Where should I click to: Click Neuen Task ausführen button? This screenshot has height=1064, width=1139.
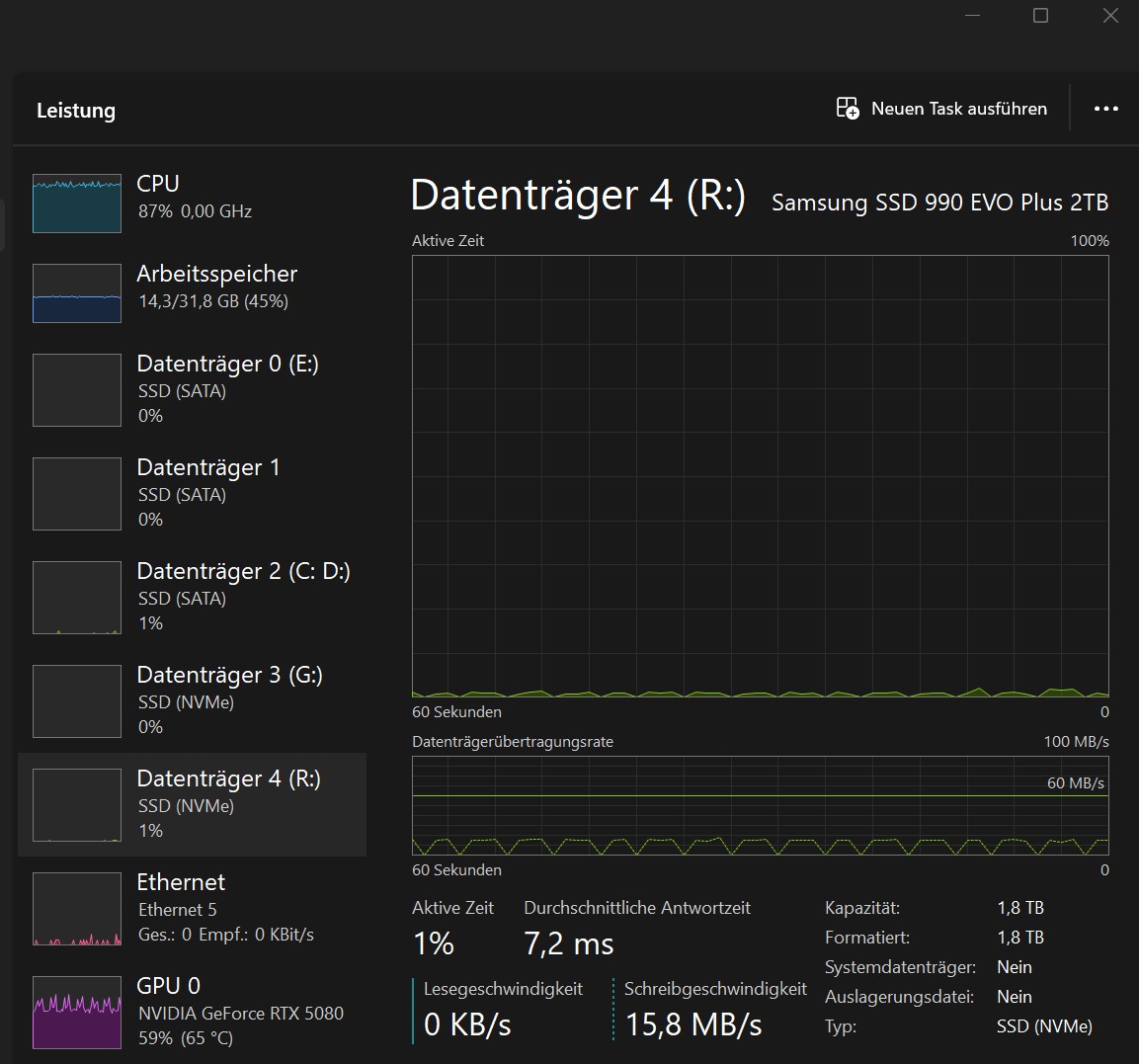click(x=958, y=109)
